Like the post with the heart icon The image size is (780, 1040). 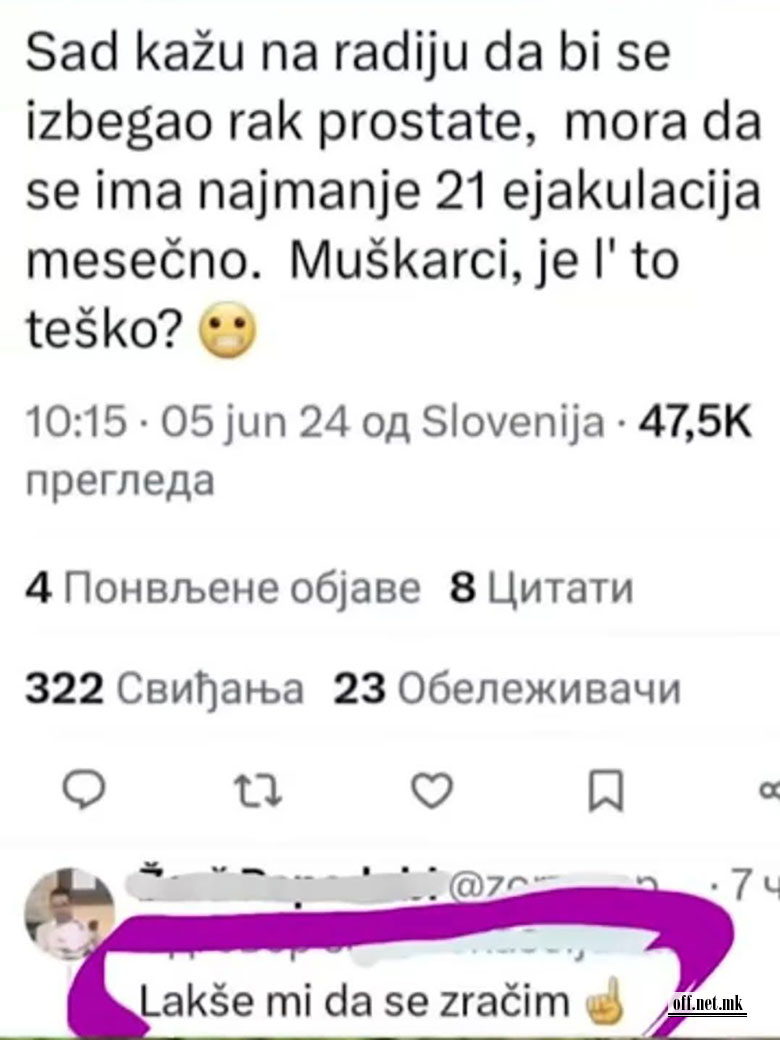[x=432, y=790]
